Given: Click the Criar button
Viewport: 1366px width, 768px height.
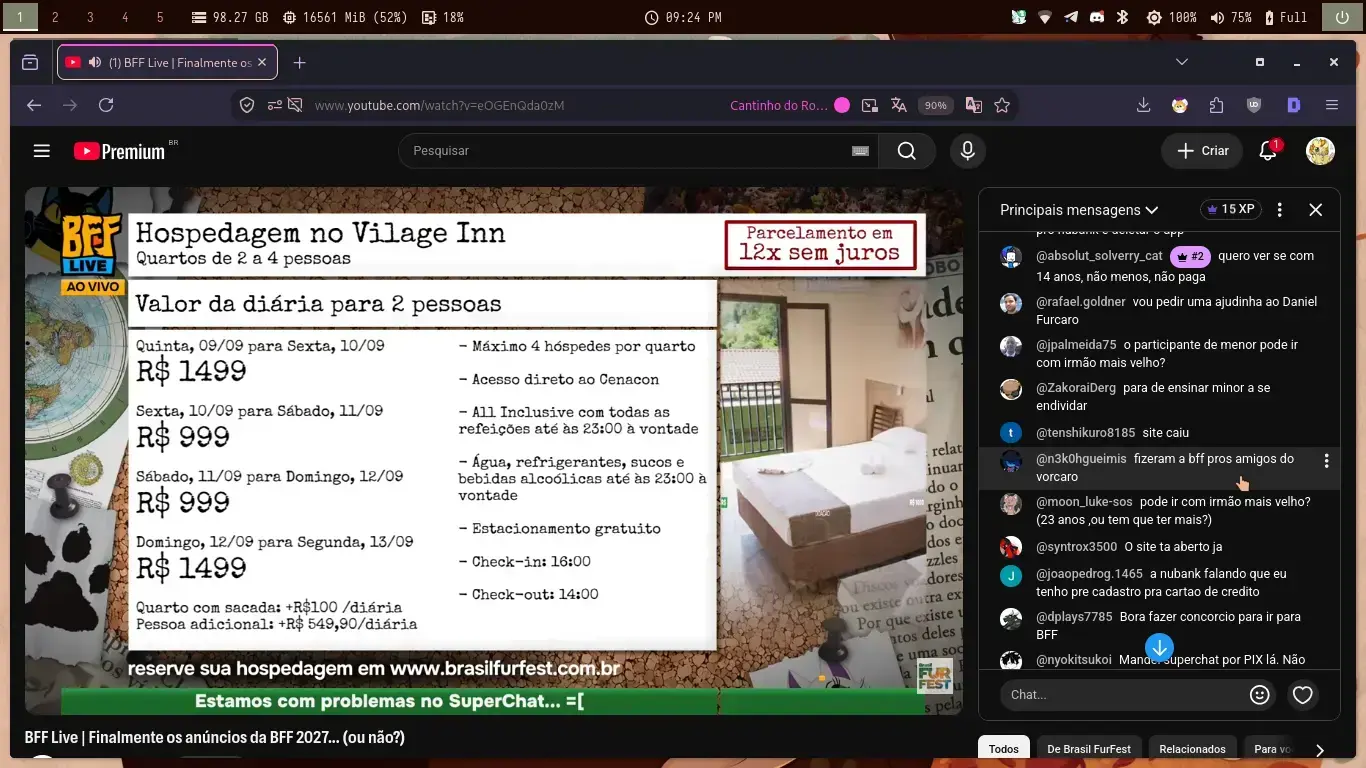Looking at the screenshot, I should 1201,151.
